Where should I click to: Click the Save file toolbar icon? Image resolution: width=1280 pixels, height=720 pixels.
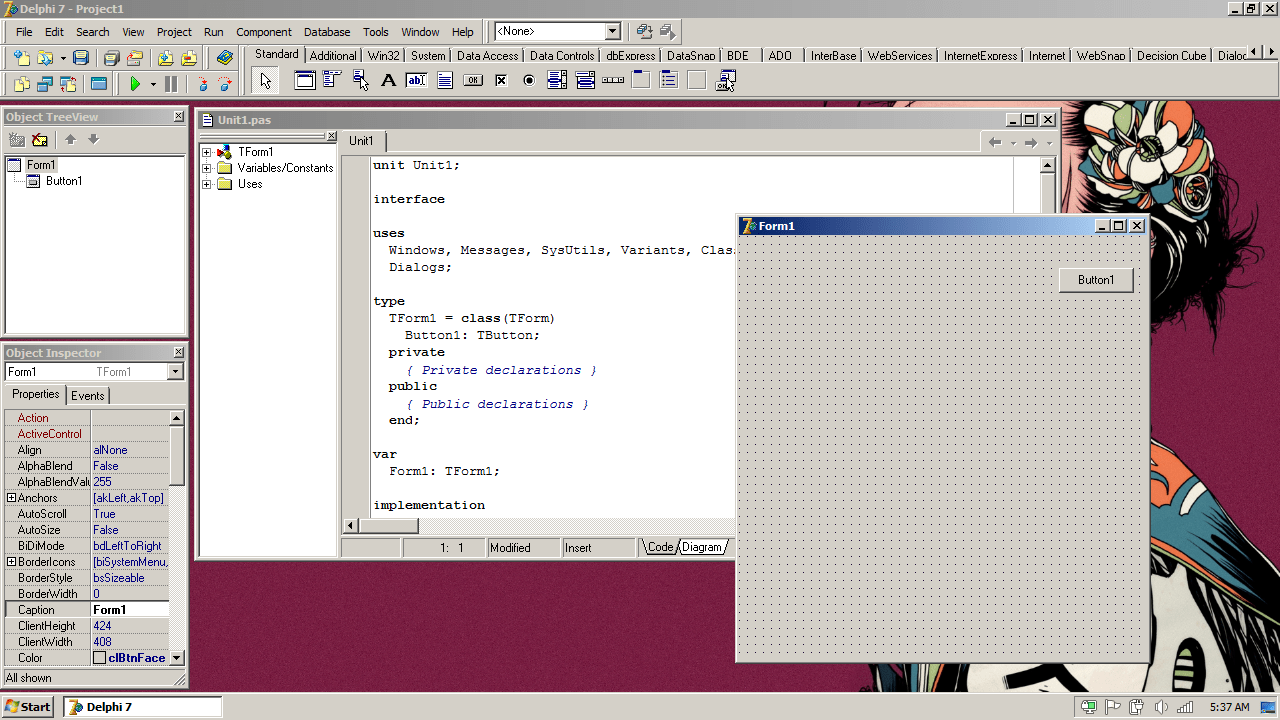click(81, 58)
